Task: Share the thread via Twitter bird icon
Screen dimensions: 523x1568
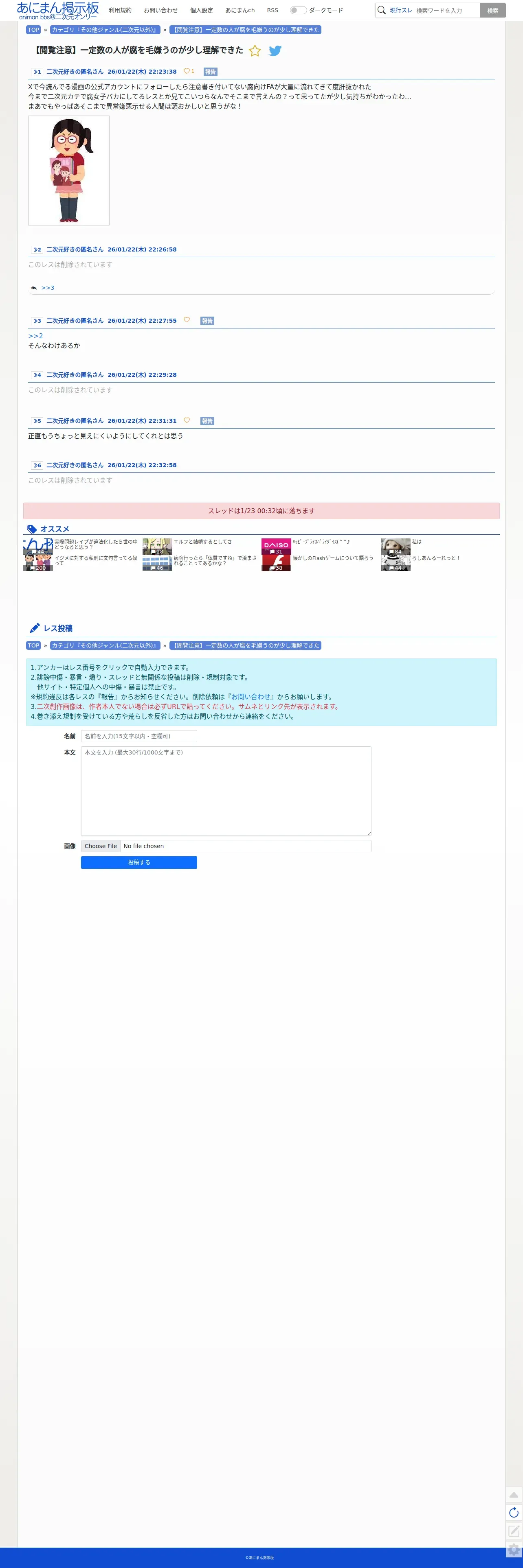Action: click(275, 51)
